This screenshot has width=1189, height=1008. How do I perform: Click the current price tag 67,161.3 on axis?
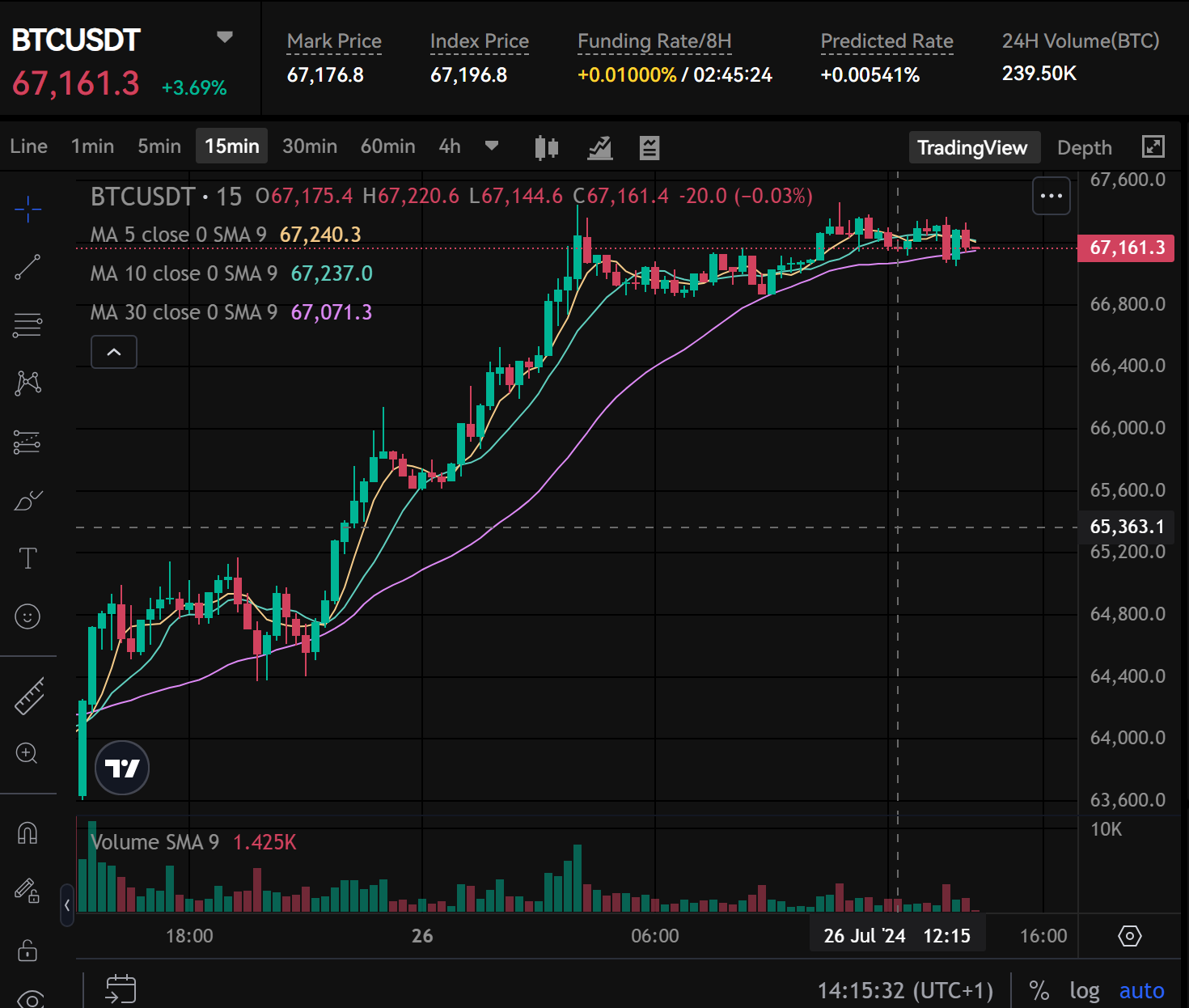click(1126, 248)
